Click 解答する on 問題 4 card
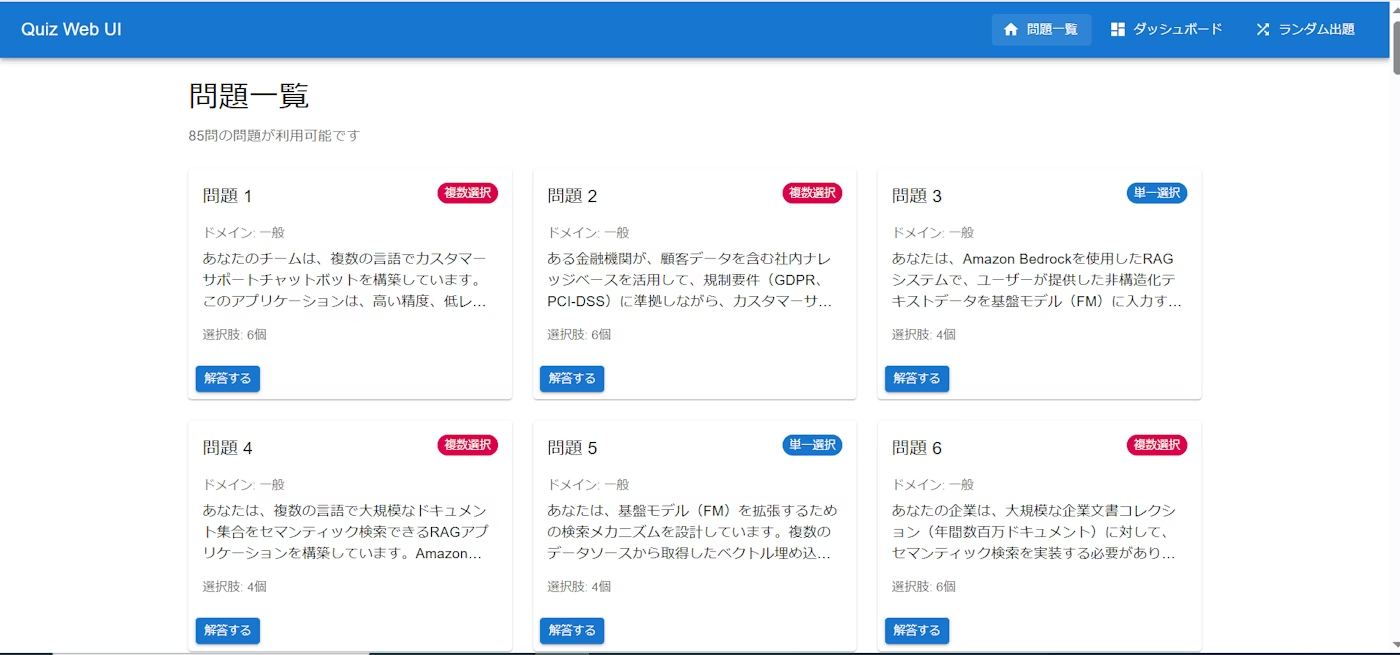The width and height of the screenshot is (1400, 655). pos(228,630)
